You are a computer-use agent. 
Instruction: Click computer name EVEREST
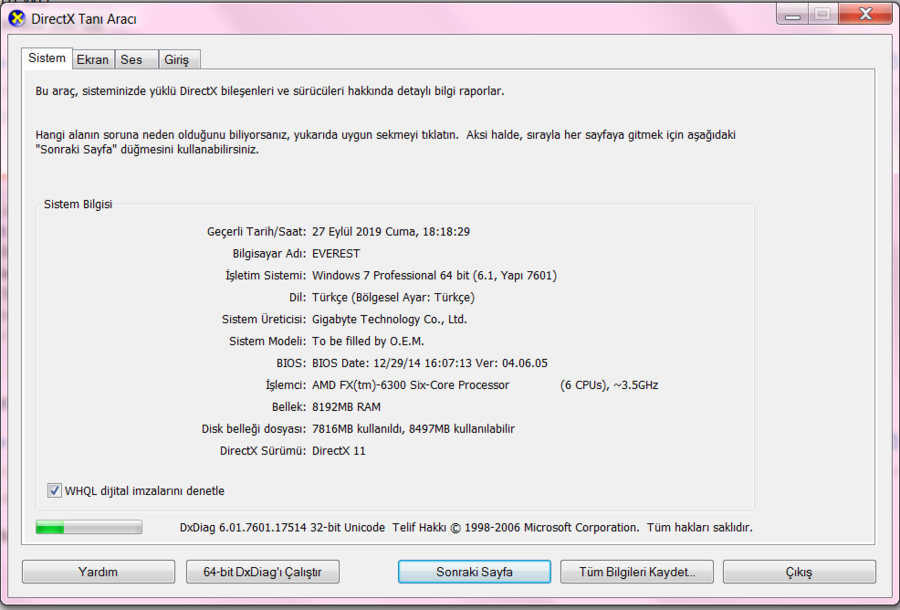336,254
